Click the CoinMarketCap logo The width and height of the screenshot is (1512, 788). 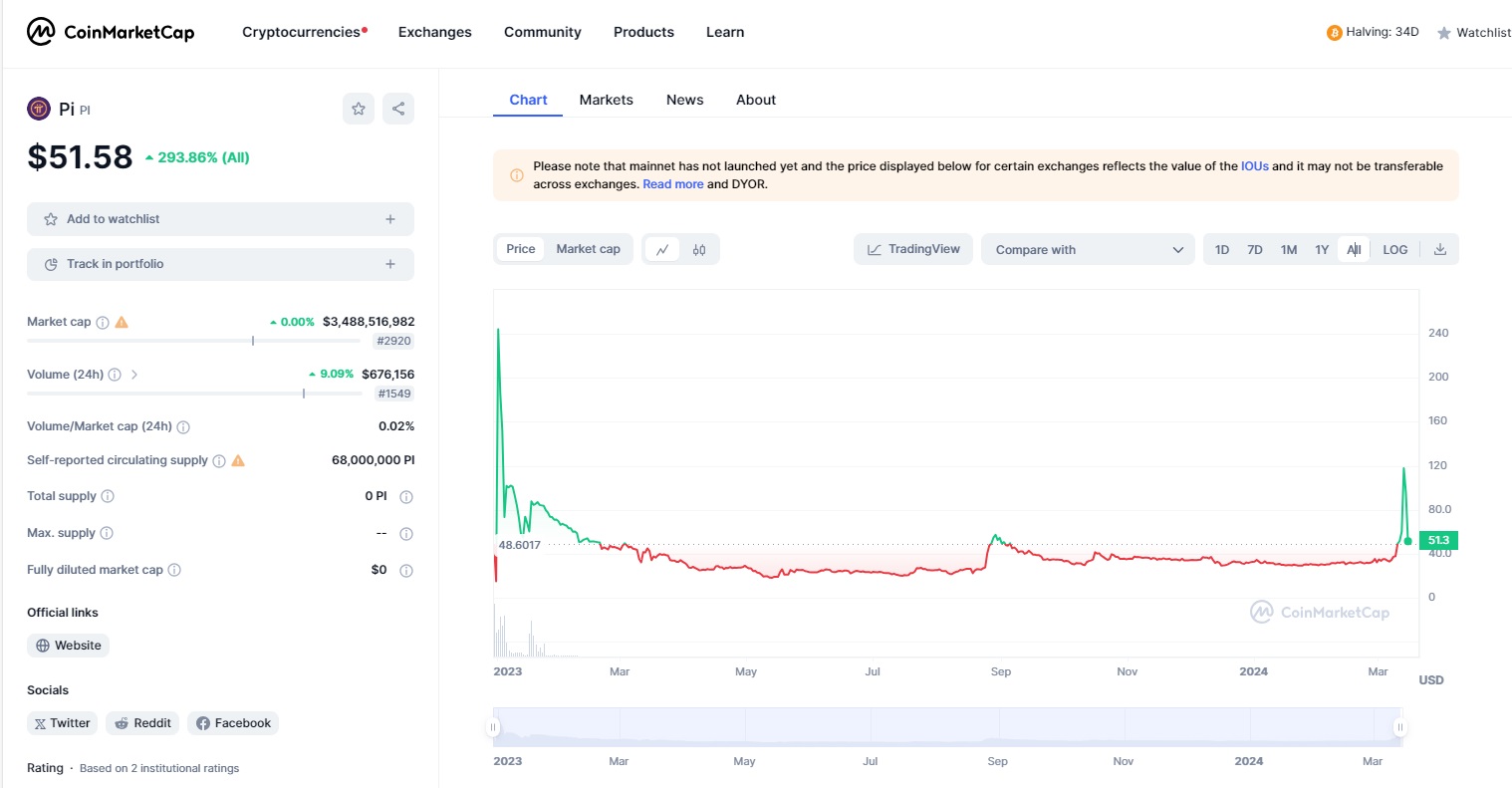[111, 32]
